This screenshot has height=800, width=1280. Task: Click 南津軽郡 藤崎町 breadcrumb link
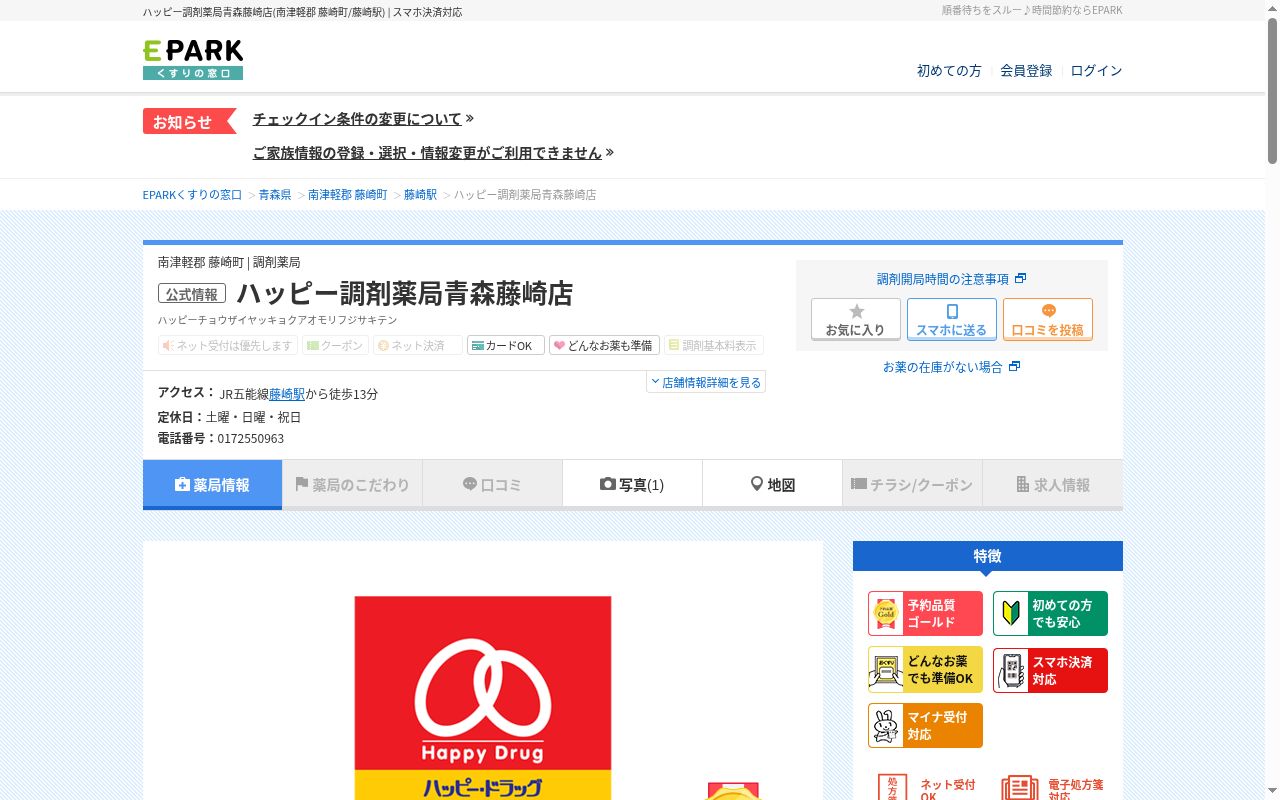tap(347, 195)
